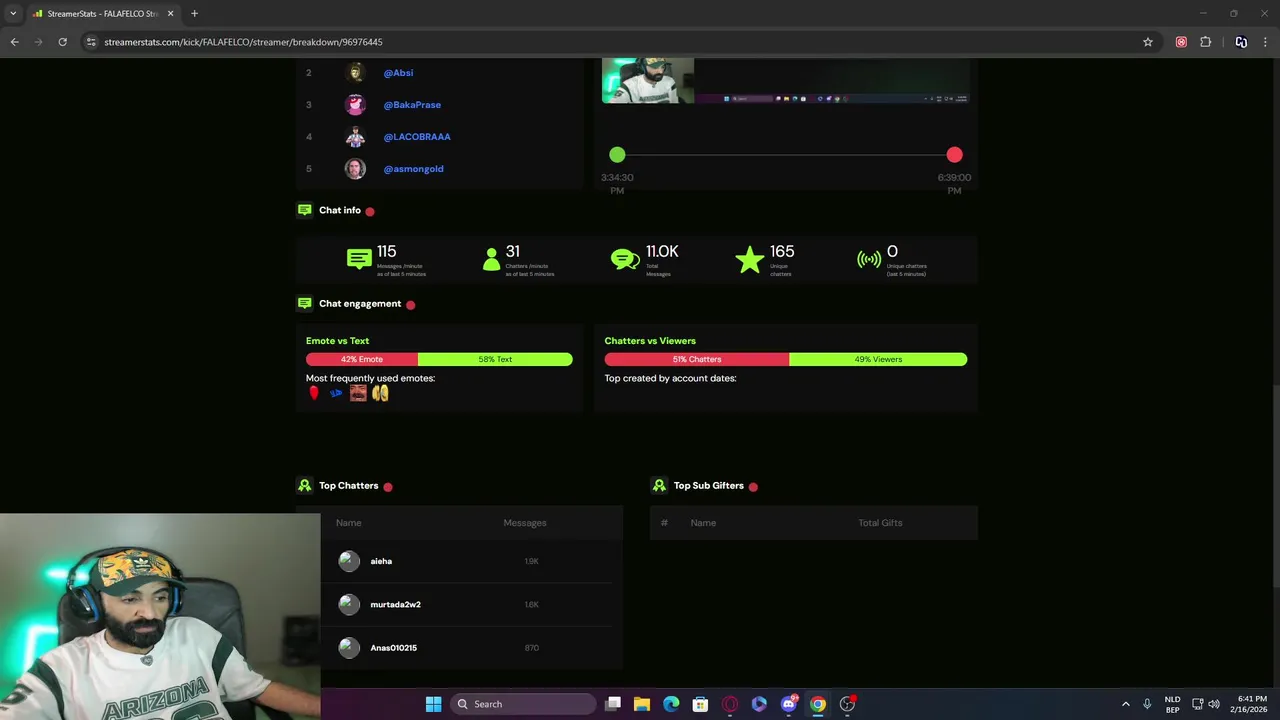Screen dimensions: 1280x720
Task: Click the messages per minute icon
Action: tap(359, 259)
